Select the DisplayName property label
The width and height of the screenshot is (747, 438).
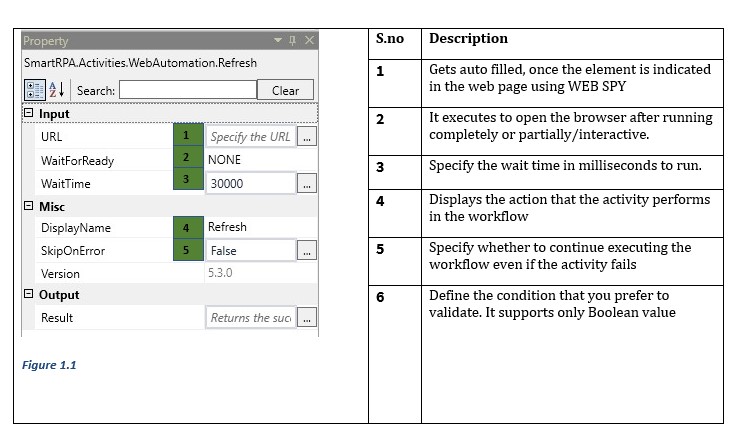pos(76,228)
